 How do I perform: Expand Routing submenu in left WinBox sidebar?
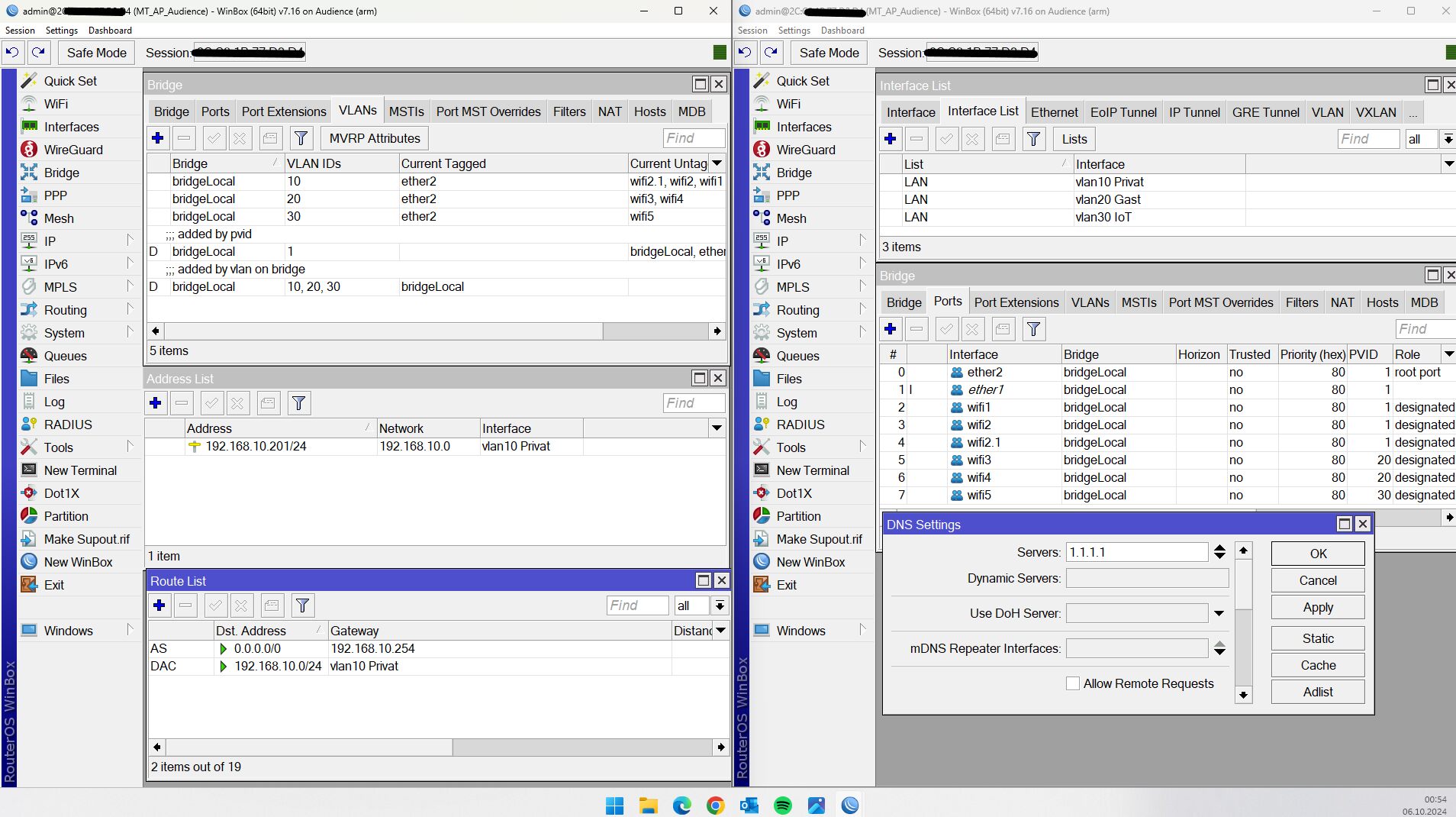[x=129, y=310]
